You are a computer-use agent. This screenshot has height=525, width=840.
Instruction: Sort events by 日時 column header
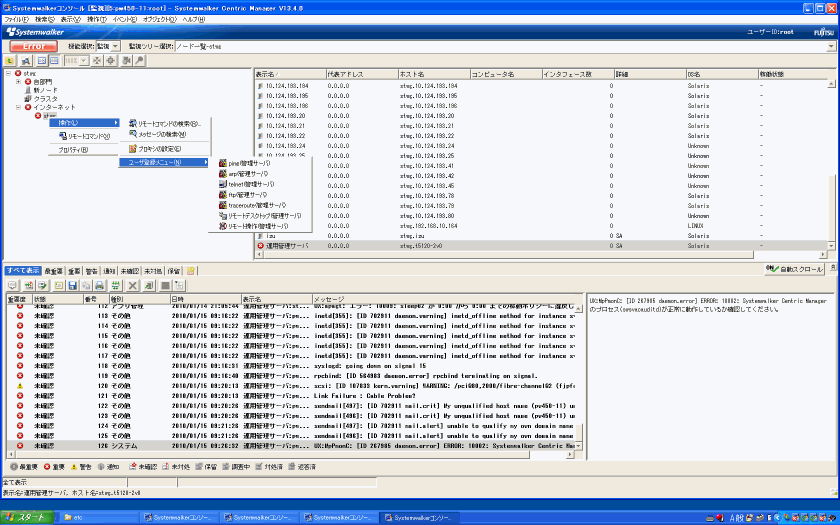point(205,299)
